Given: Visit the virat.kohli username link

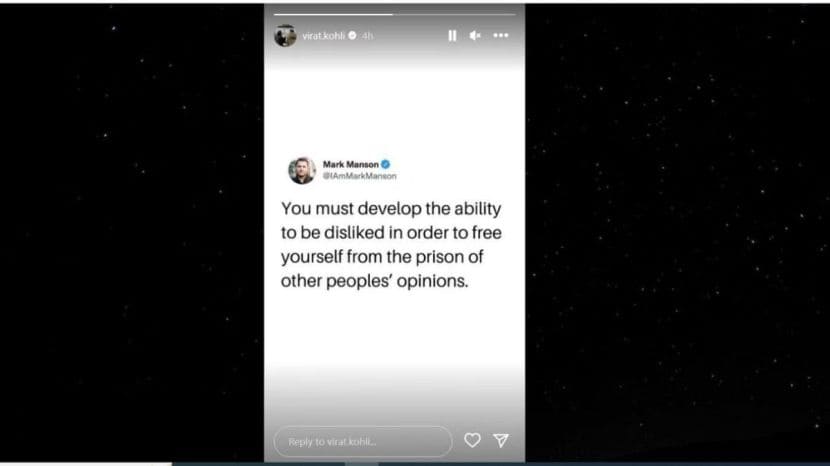Looking at the screenshot, I should (x=323, y=35).
